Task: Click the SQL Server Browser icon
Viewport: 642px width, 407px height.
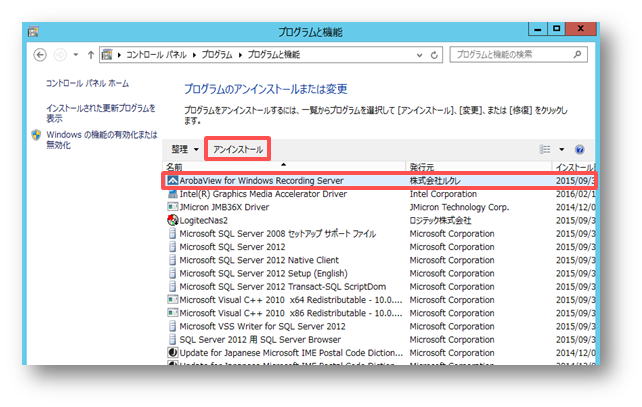Action: tap(172, 339)
